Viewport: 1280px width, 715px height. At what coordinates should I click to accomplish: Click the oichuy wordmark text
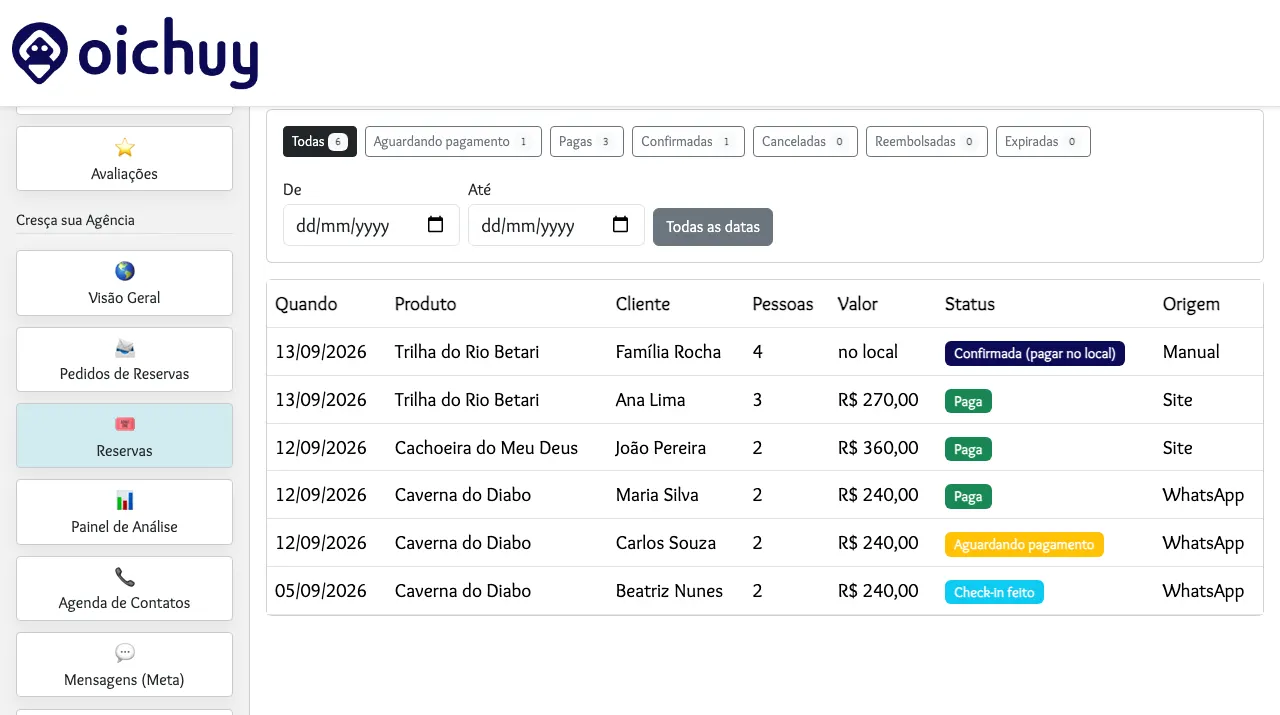pos(168,53)
